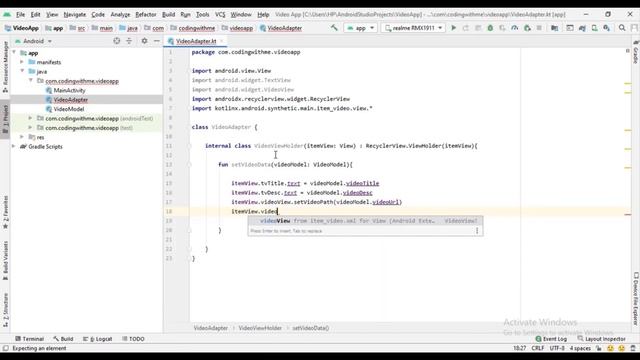Run the app with the green play button
The height and width of the screenshot is (360, 640).
pos(453,28)
